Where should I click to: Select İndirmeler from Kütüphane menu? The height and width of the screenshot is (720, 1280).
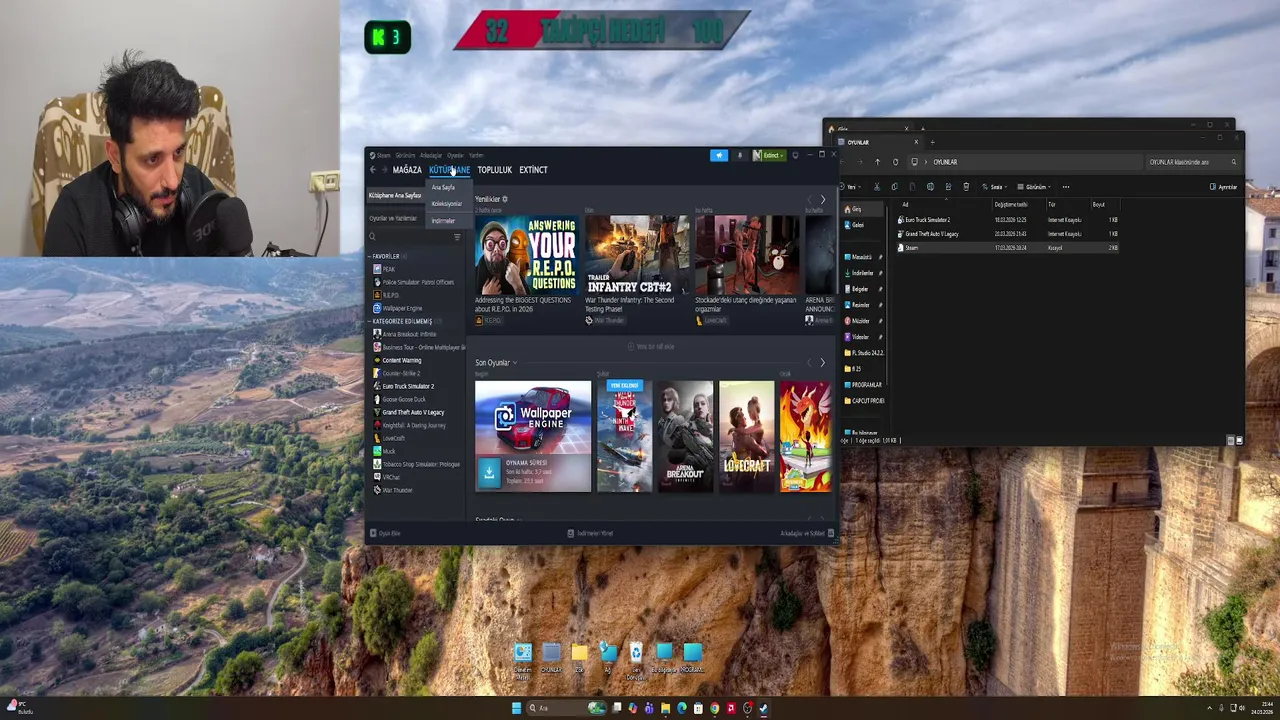pos(443,221)
